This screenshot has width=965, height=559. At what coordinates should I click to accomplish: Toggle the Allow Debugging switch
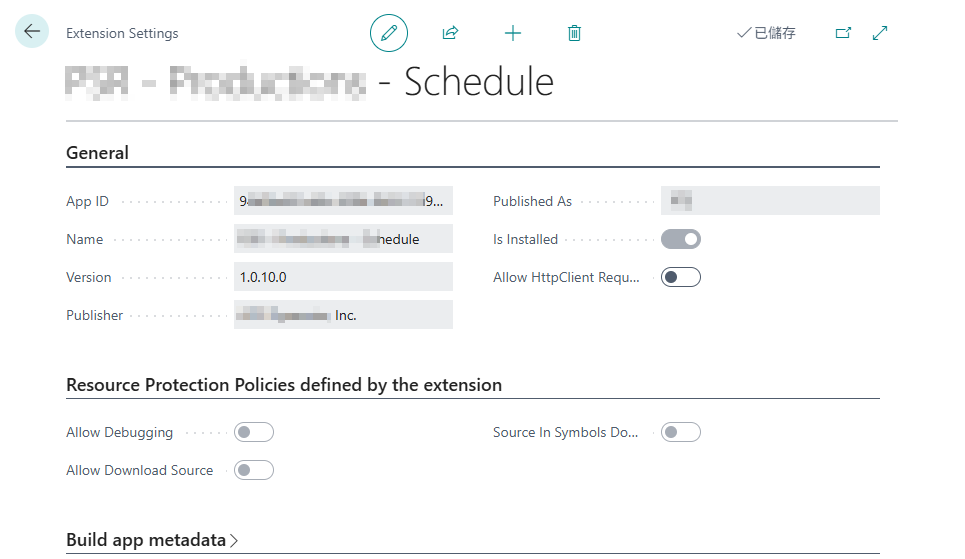click(x=253, y=432)
